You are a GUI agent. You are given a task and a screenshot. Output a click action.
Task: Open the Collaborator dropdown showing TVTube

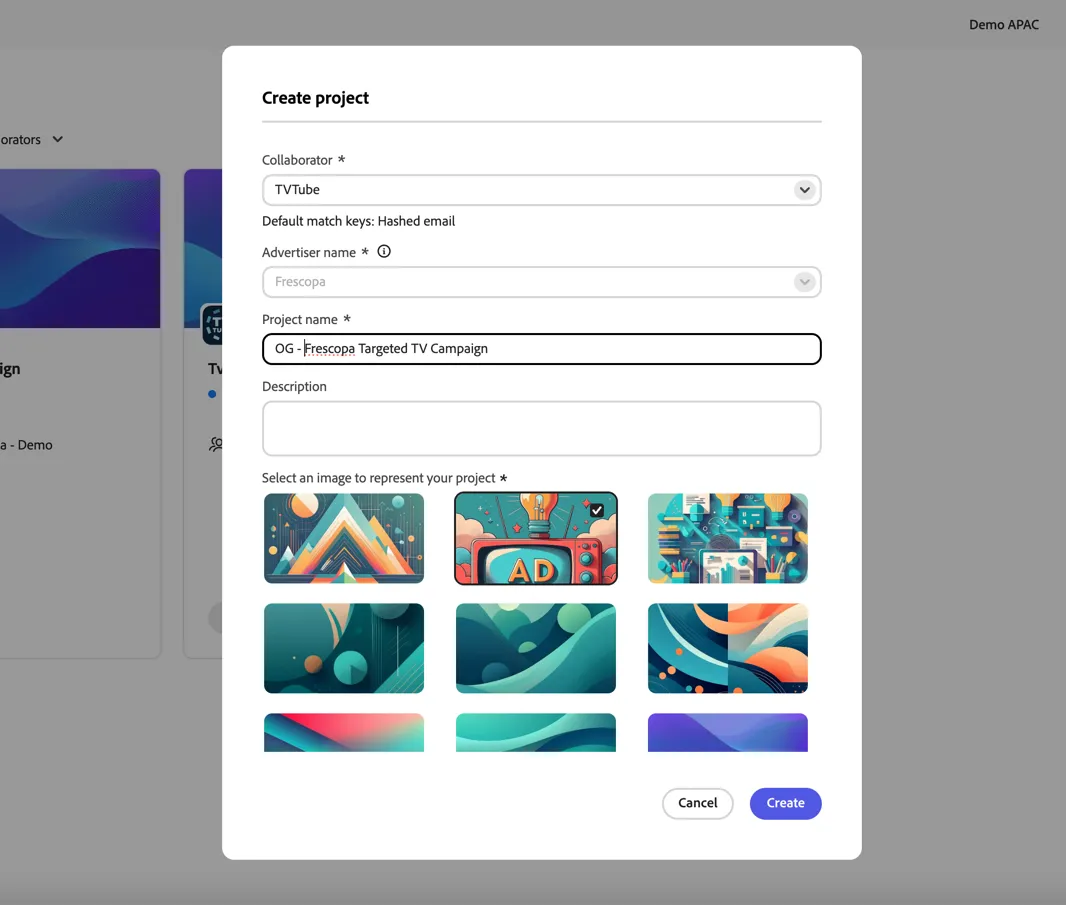(541, 190)
